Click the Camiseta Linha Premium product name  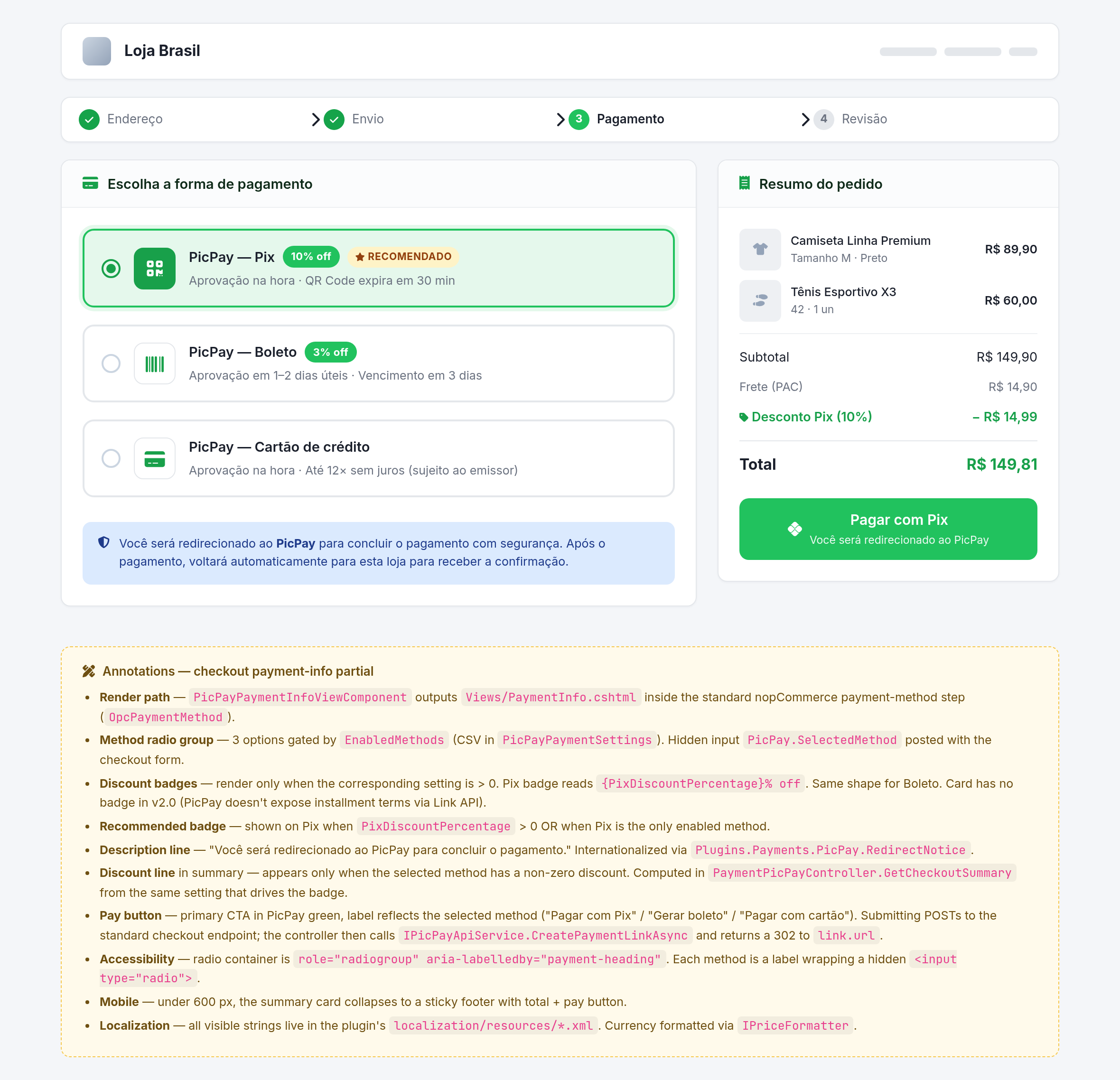coord(860,241)
